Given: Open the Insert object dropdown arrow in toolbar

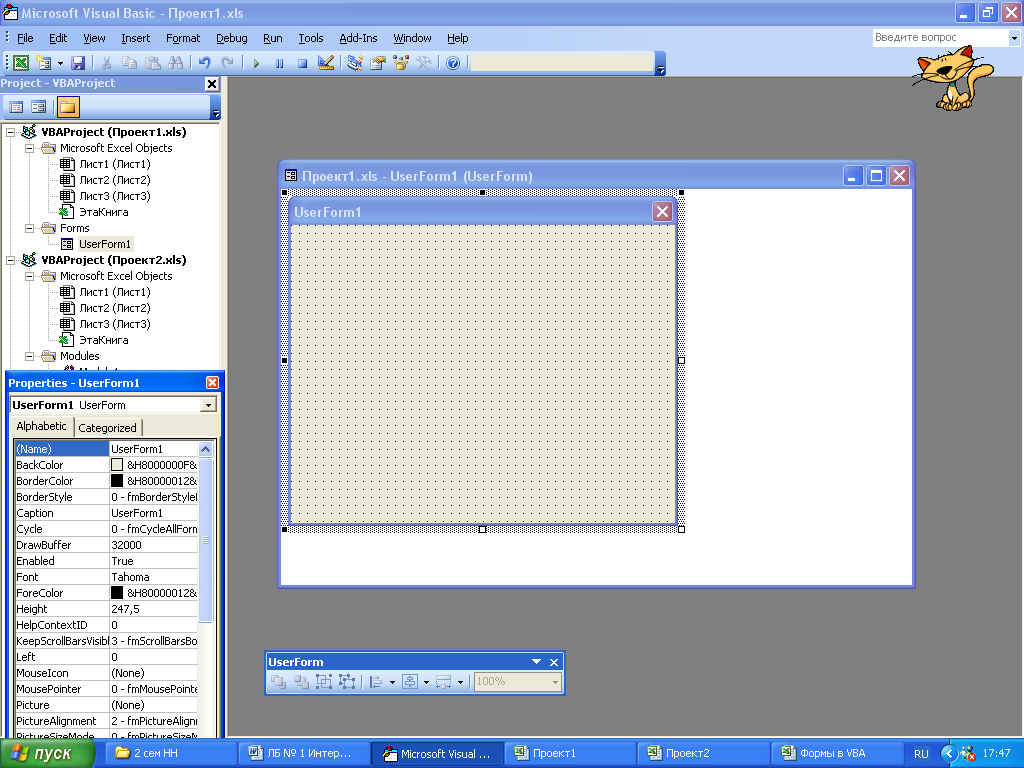Looking at the screenshot, I should coord(59,63).
